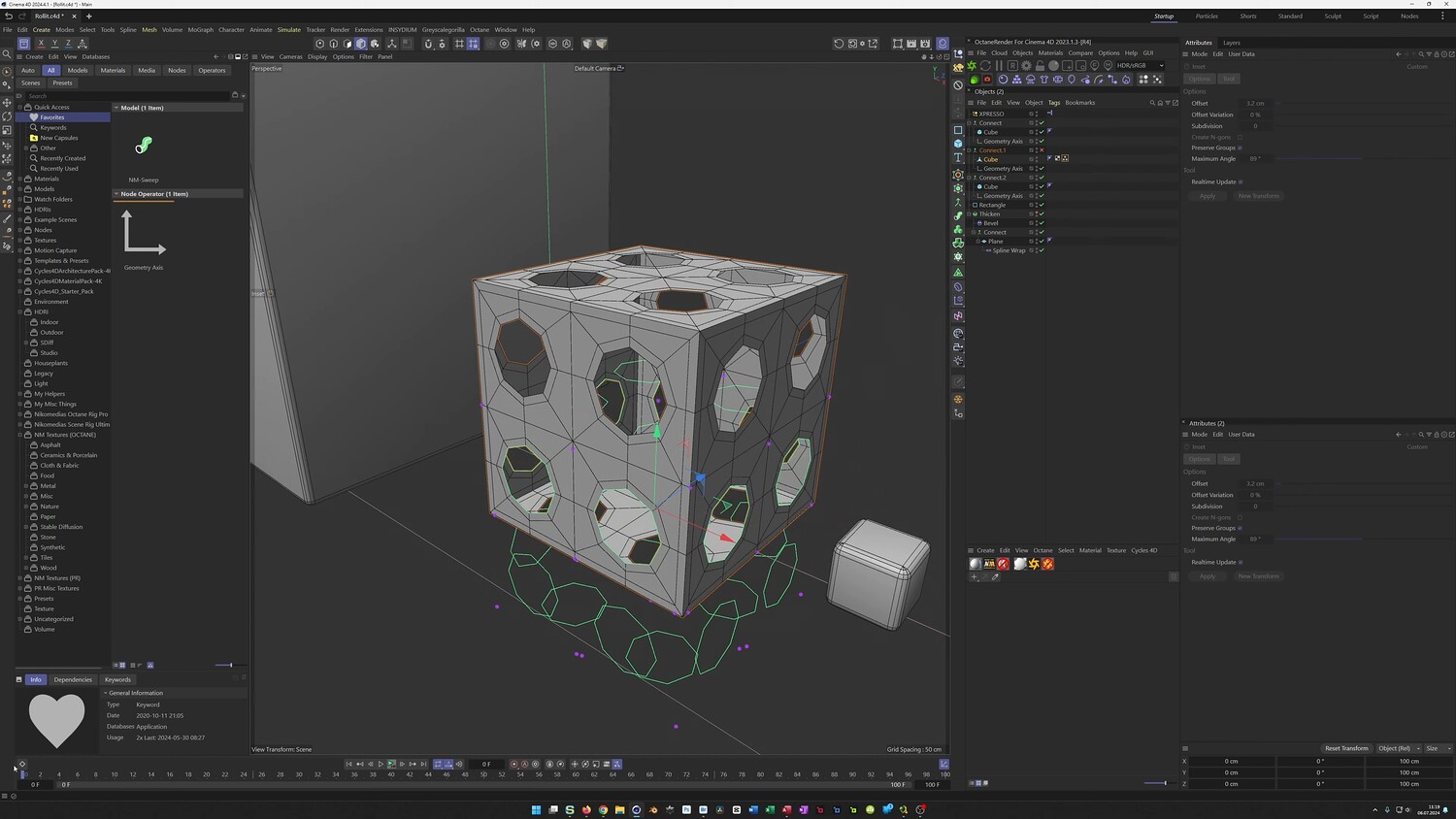Click the Cube primitive icon in the side palette
The image size is (1456, 819).
coord(958,144)
